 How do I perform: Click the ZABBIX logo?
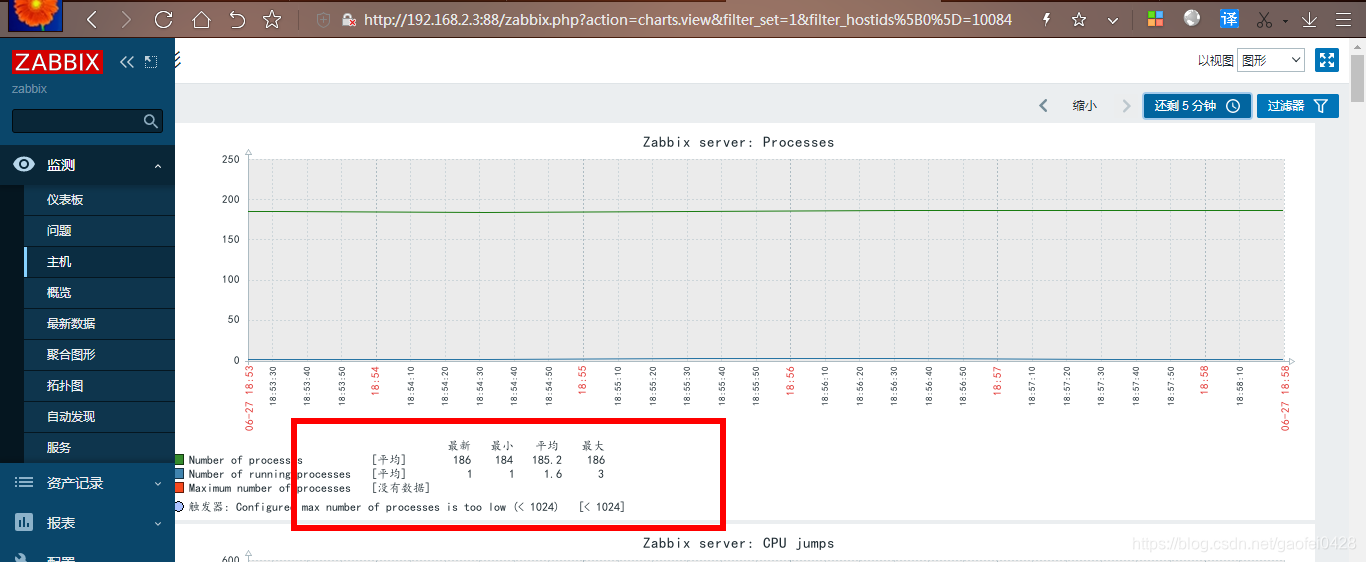point(57,62)
